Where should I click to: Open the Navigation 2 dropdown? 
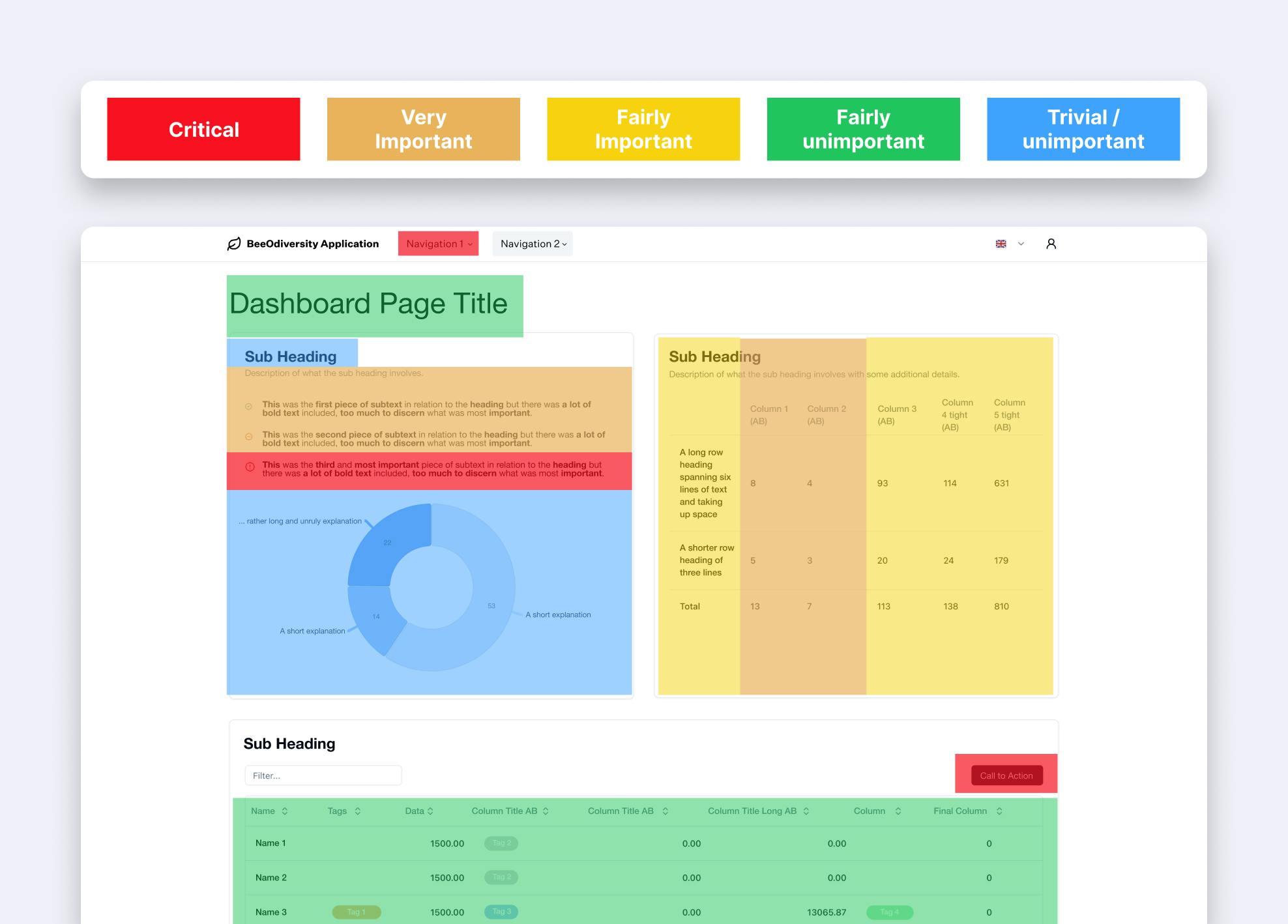coord(533,244)
